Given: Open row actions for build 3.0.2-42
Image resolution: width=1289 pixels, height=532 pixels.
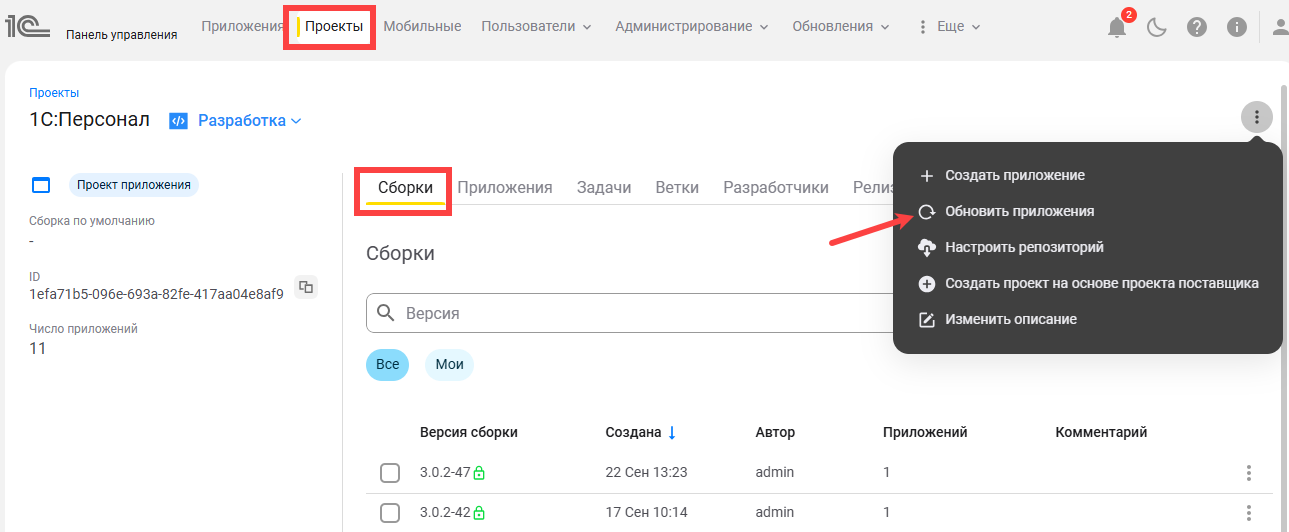Looking at the screenshot, I should point(1248,513).
